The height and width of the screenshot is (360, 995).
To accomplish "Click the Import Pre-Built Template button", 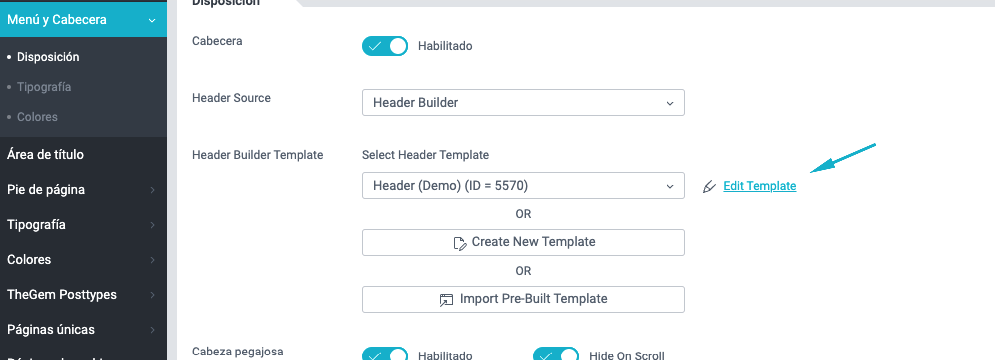I will [x=524, y=300].
